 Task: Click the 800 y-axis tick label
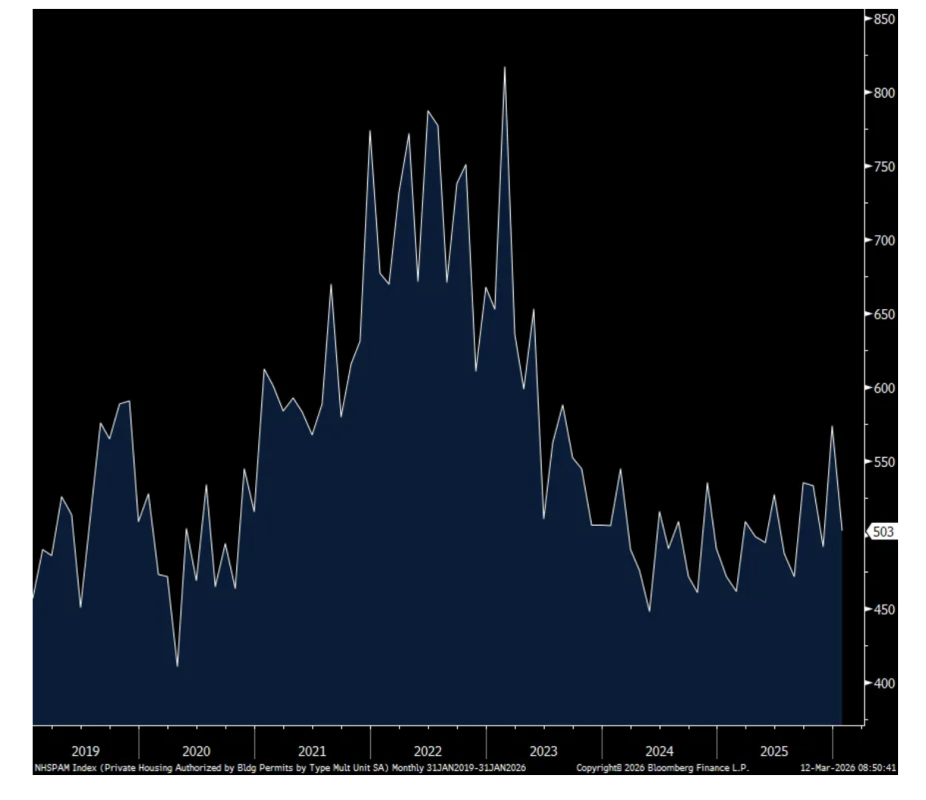(882, 93)
